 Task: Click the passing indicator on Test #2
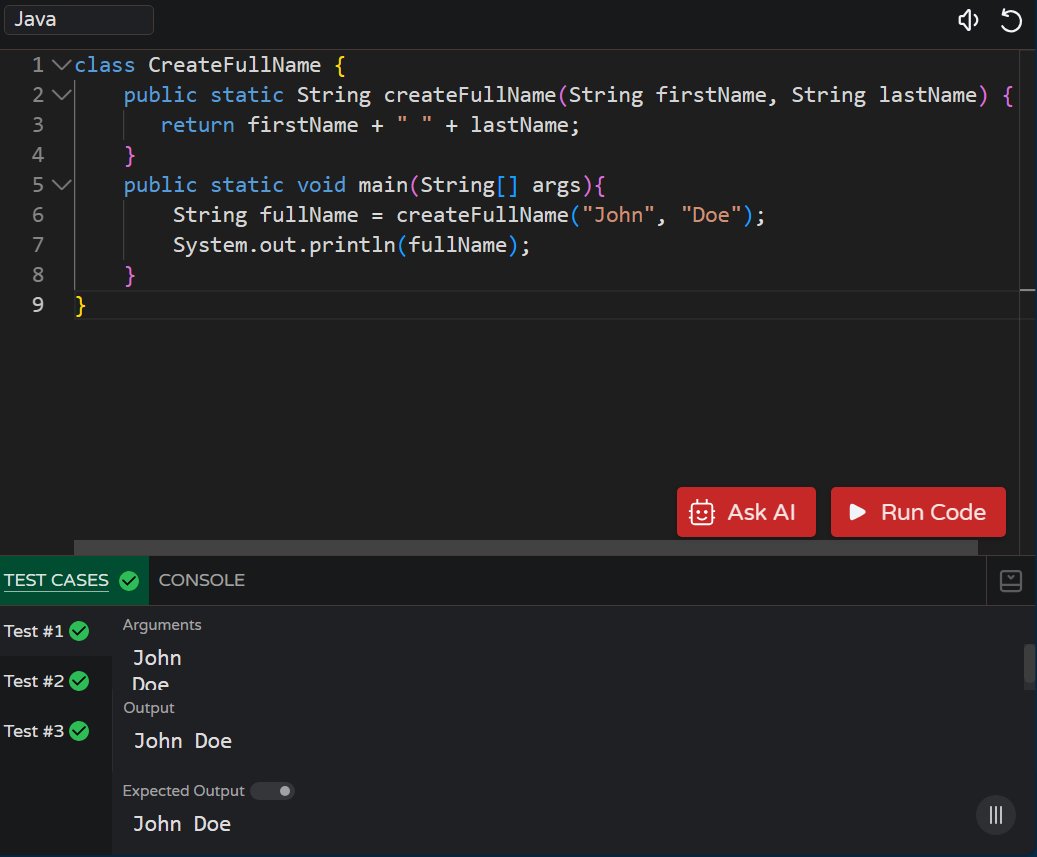point(77,681)
